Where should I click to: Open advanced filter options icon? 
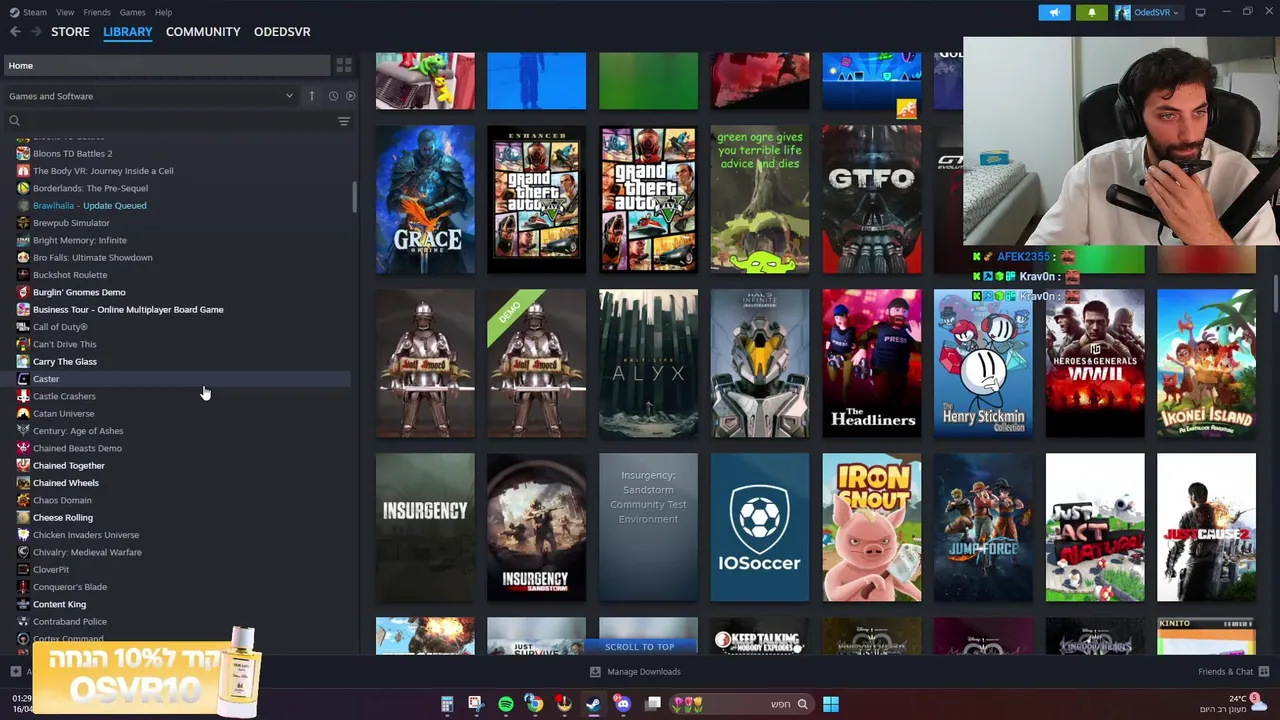344,121
